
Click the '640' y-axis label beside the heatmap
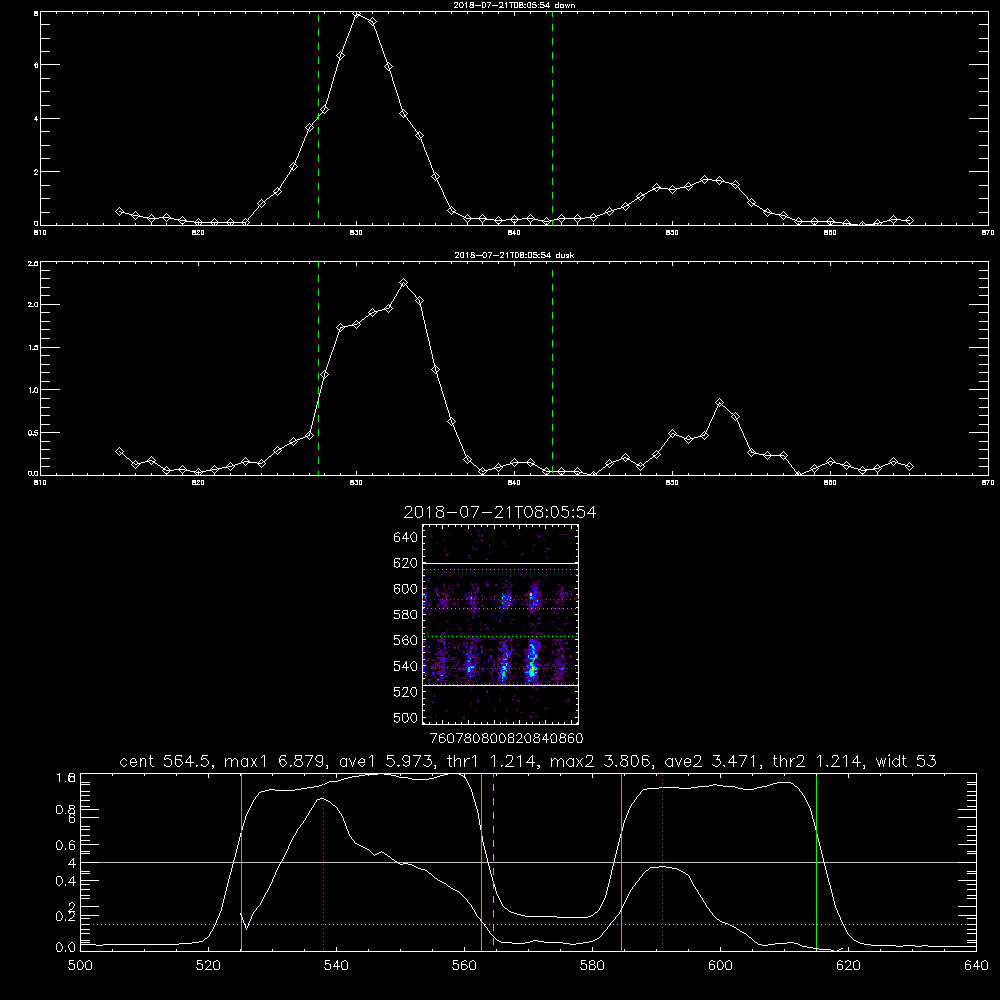(406, 537)
